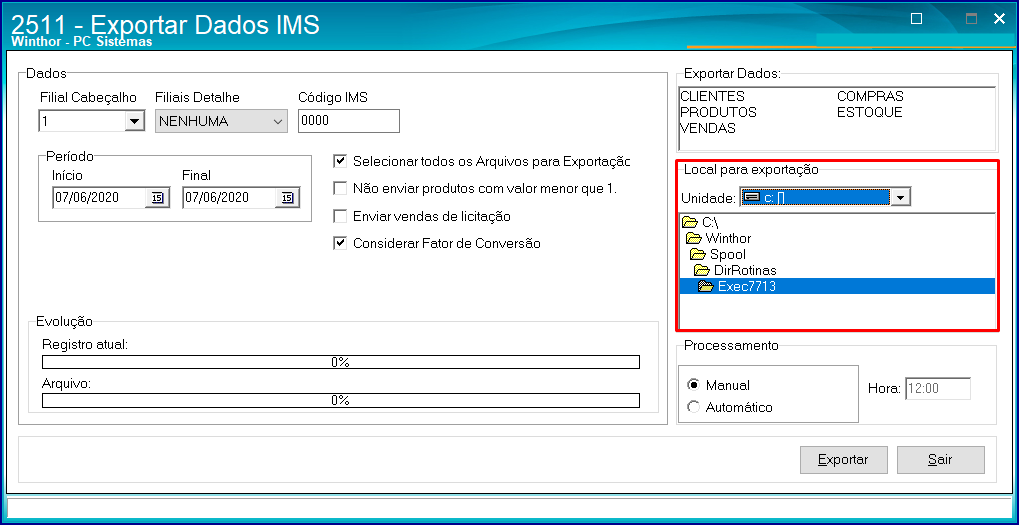Enable Não enviar produtos com valor menor
This screenshot has width=1019, height=525.
(340, 188)
